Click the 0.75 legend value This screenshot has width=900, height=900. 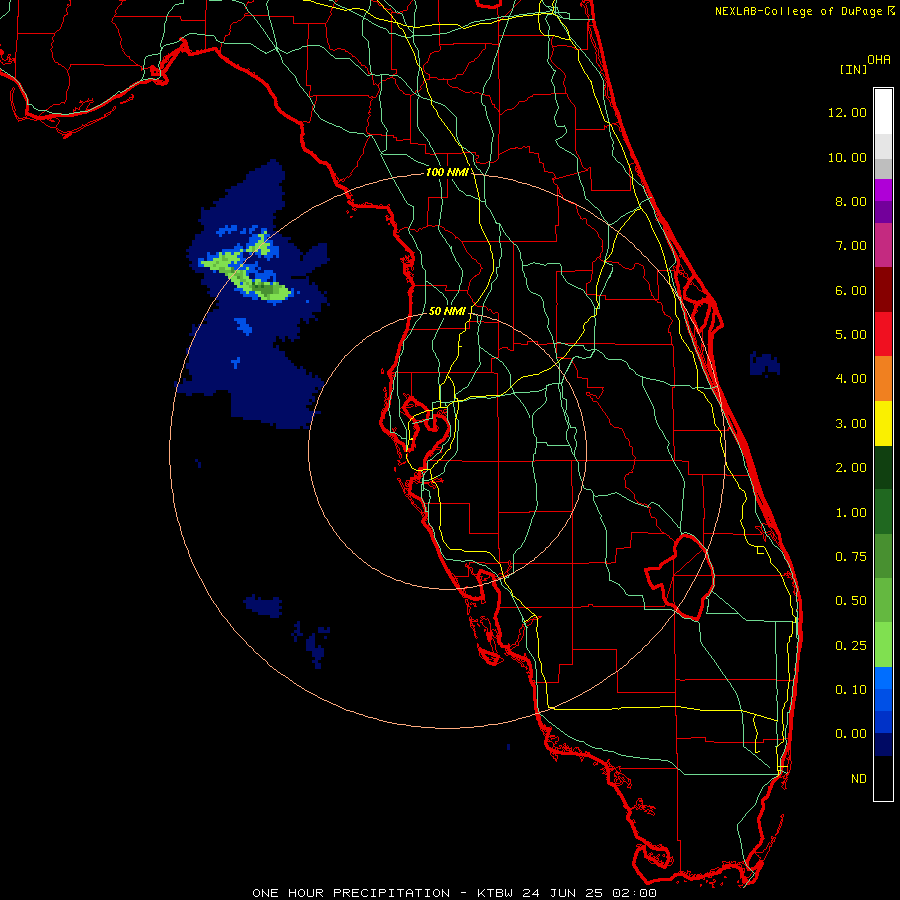pos(851,557)
